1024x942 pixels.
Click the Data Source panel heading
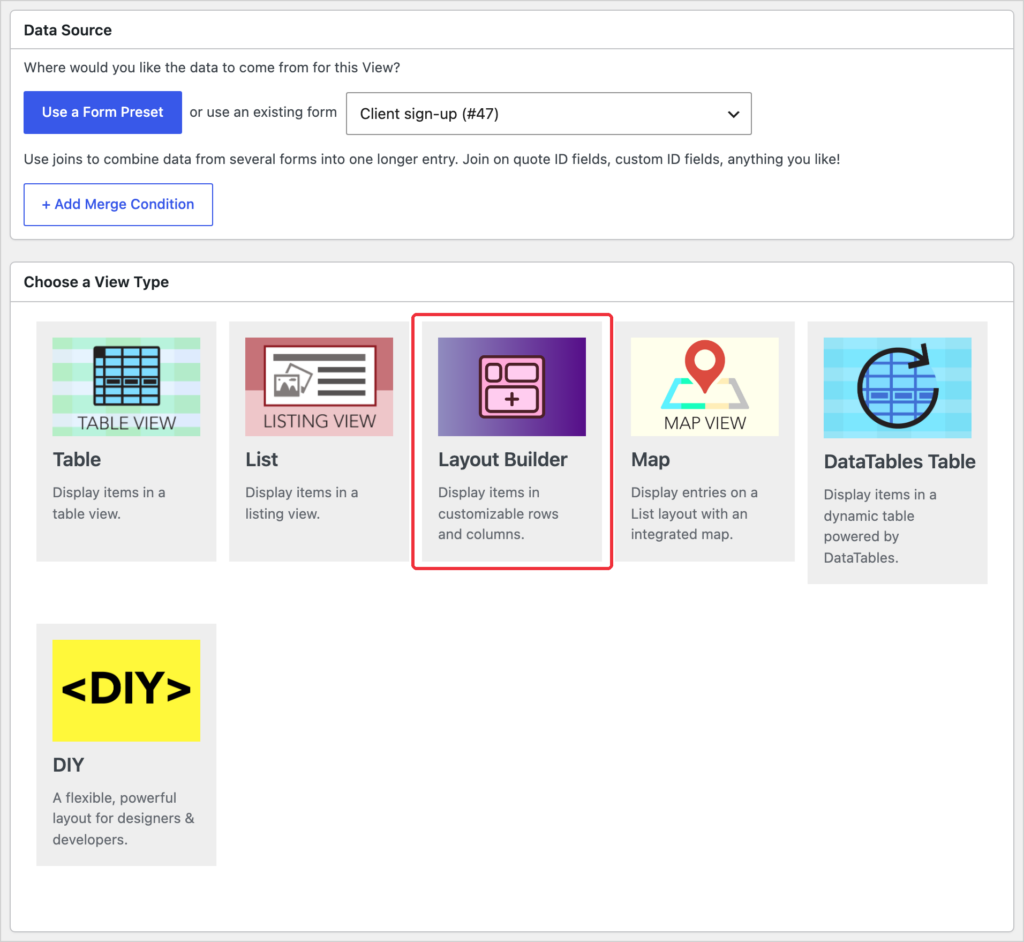click(x=68, y=30)
